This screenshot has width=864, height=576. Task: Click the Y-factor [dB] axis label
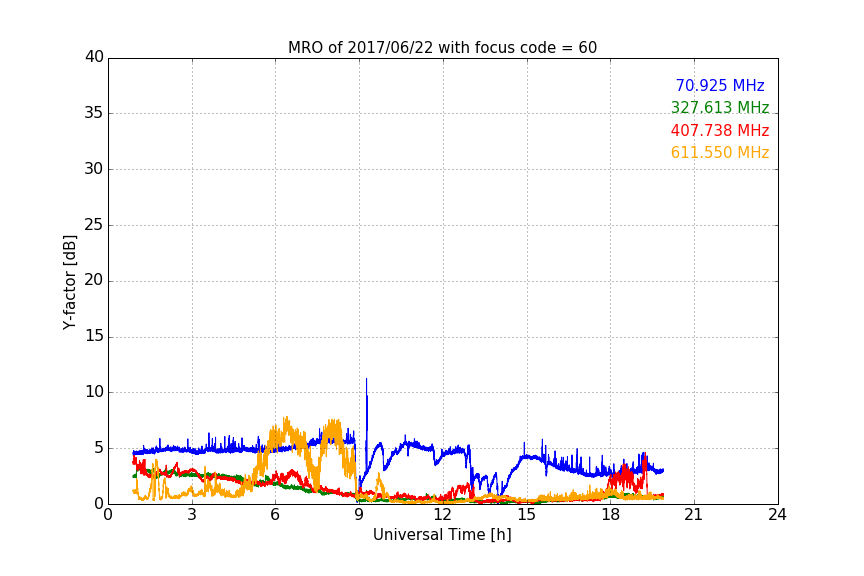(x=69, y=282)
